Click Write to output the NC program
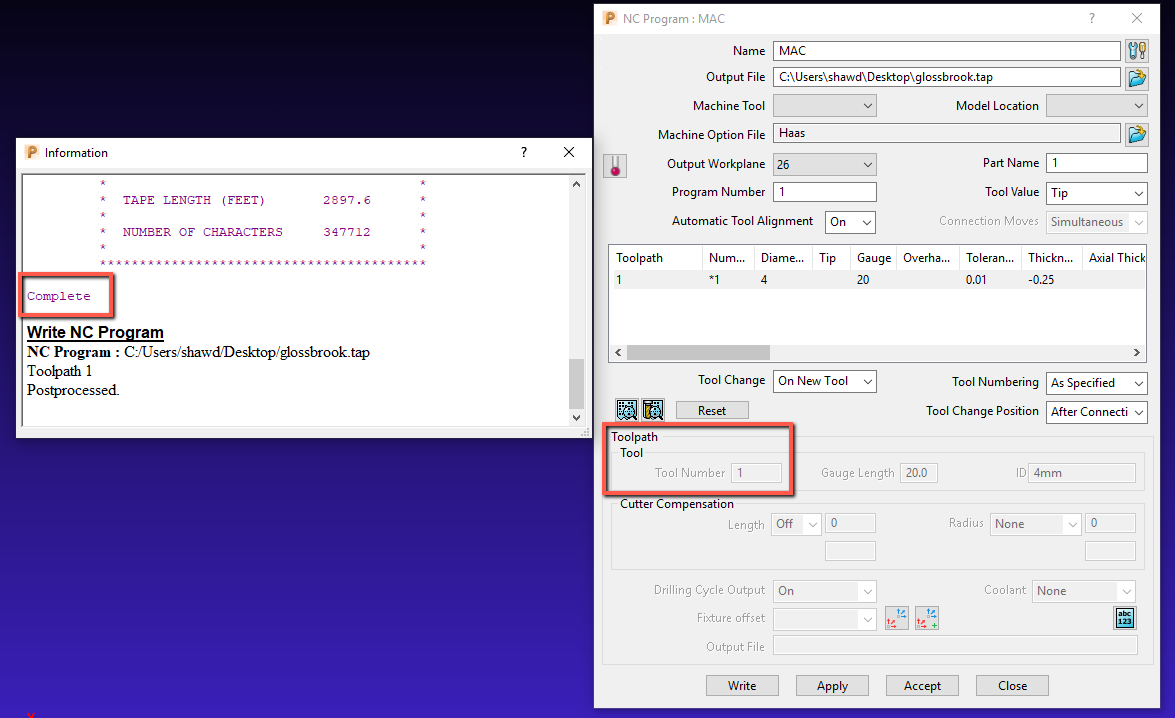The image size is (1175, 718). coord(742,685)
